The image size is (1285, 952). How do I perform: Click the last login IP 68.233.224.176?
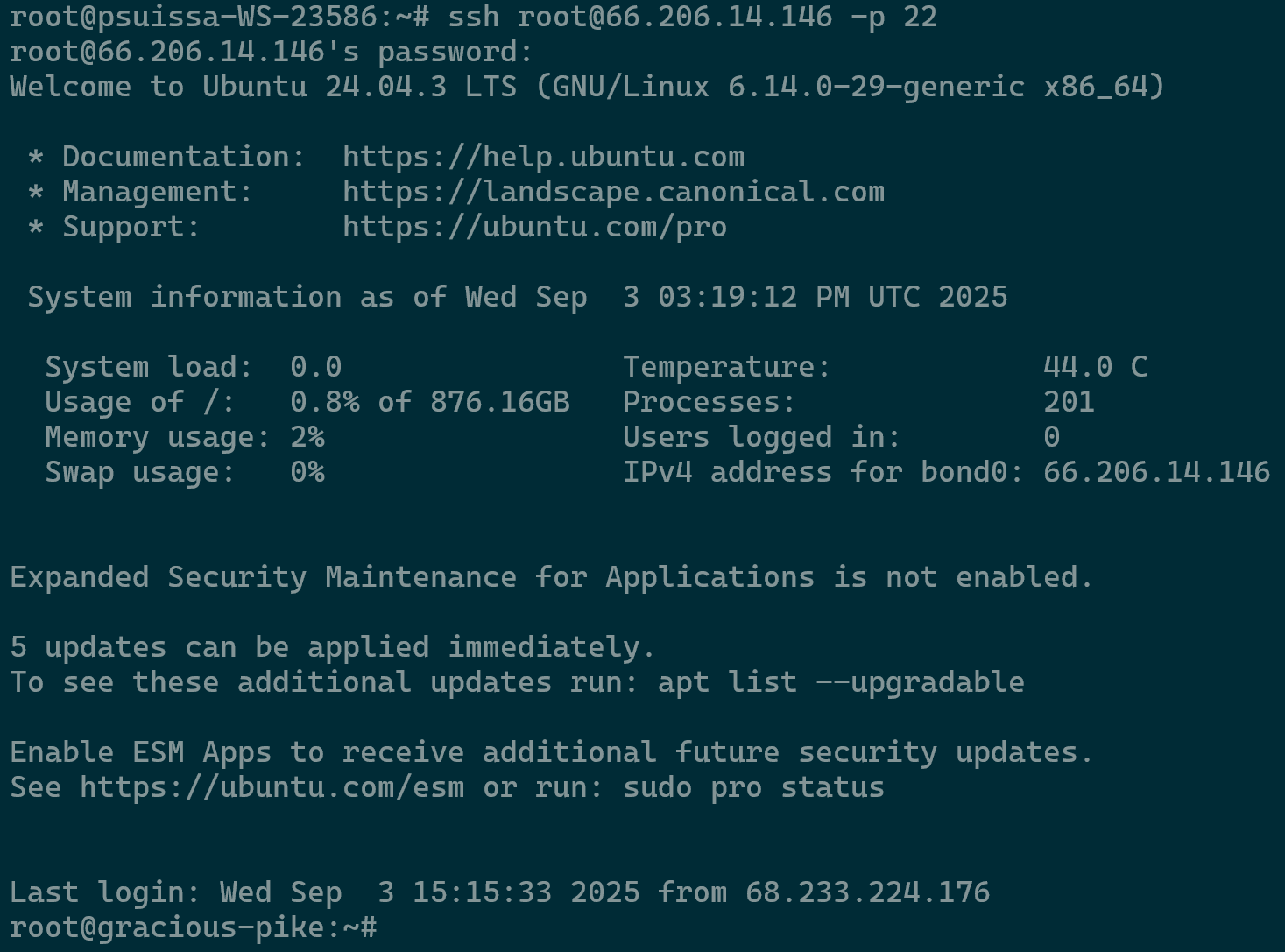click(867, 892)
